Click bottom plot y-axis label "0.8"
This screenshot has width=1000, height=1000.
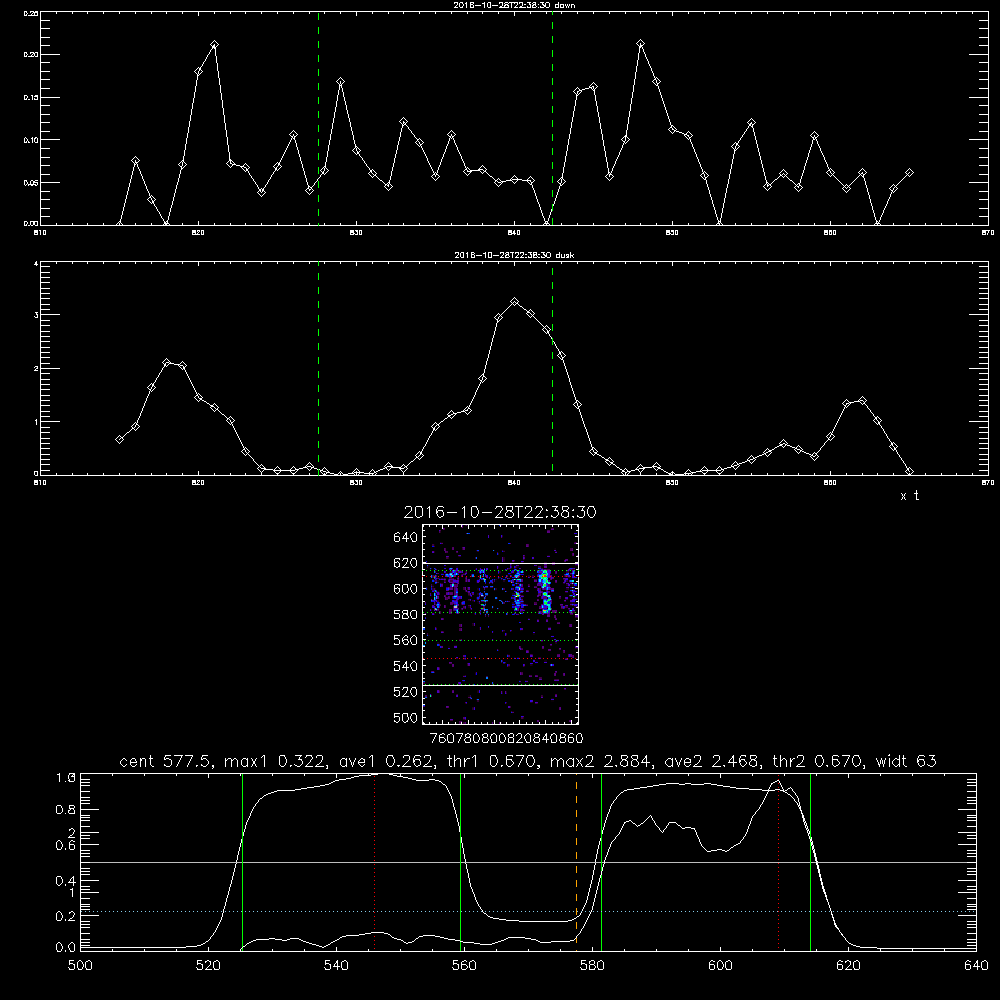66,810
